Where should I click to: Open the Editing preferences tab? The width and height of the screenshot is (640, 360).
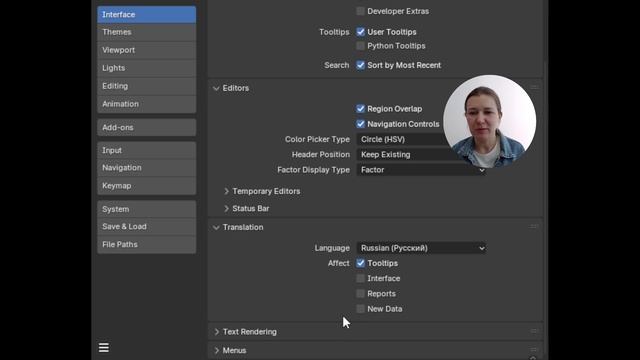coord(147,86)
